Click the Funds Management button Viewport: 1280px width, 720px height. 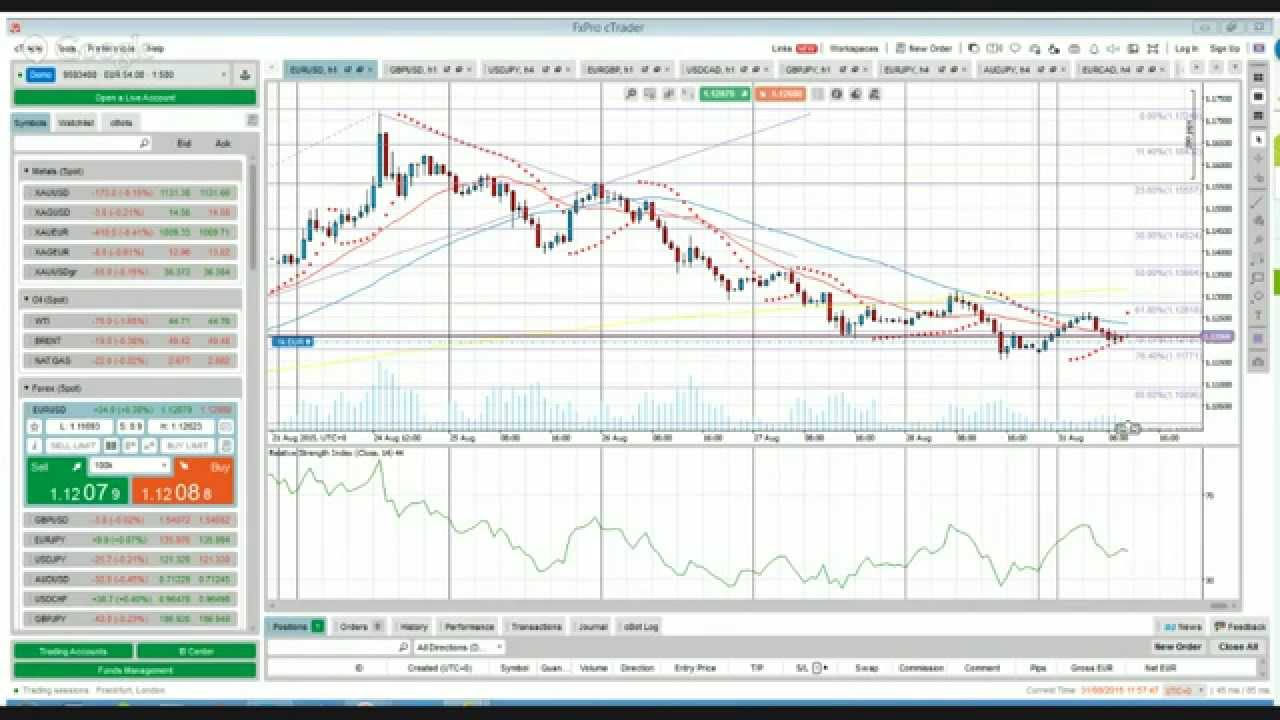point(135,670)
